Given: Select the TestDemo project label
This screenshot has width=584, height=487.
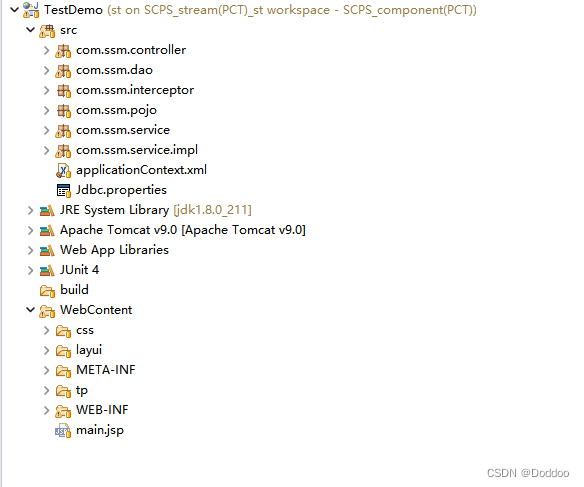Looking at the screenshot, I should 73,10.
